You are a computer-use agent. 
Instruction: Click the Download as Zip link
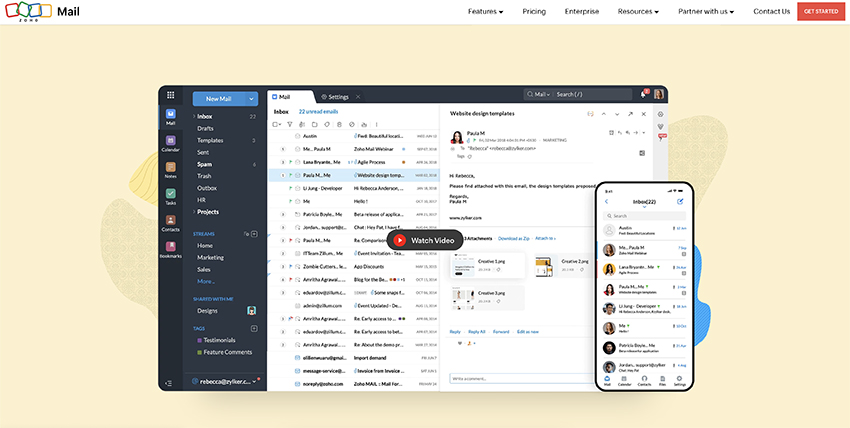513,238
